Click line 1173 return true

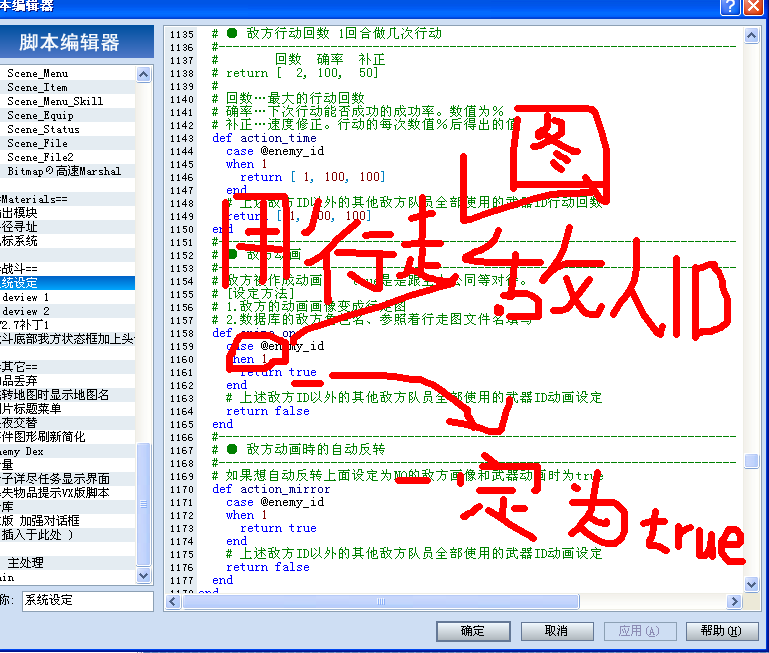click(278, 528)
